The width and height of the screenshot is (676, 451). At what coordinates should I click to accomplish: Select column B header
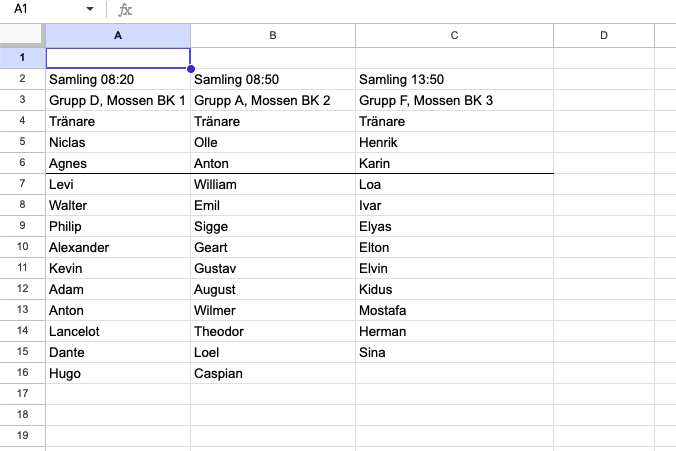272,35
